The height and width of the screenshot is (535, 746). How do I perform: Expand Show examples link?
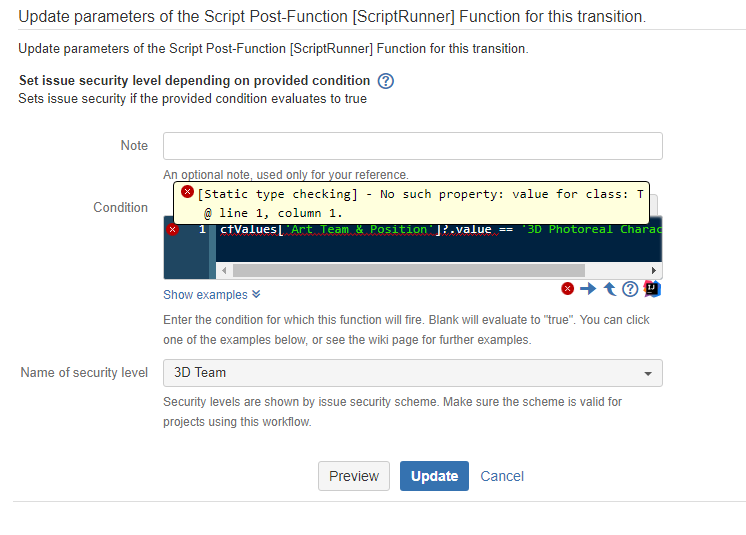[x=212, y=295]
